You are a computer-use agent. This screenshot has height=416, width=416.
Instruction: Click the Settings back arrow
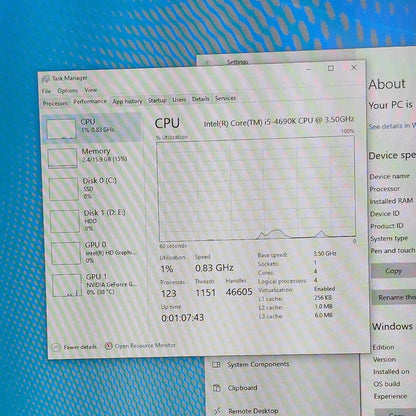pos(208,62)
